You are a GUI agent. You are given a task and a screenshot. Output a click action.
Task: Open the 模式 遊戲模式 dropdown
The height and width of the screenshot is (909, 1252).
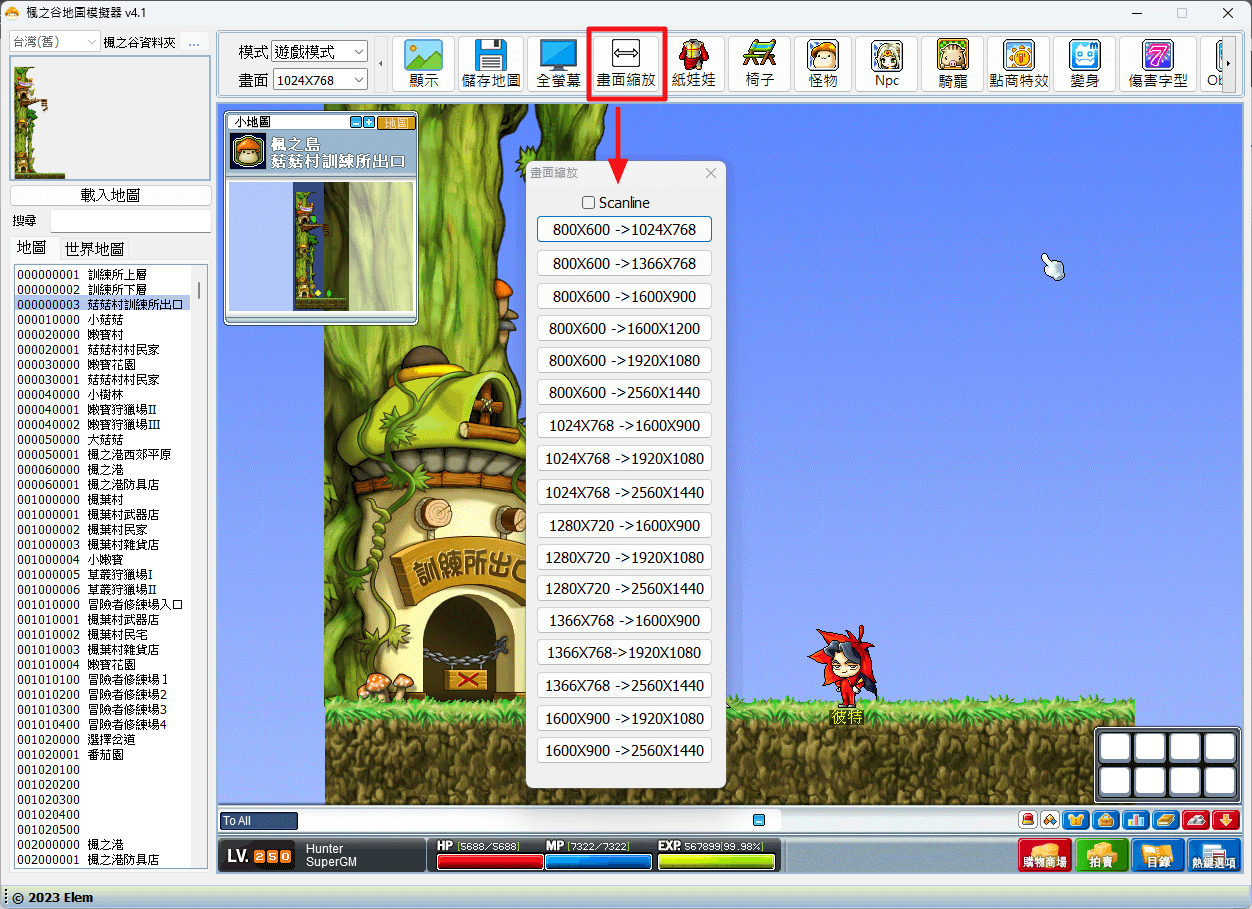coord(320,51)
